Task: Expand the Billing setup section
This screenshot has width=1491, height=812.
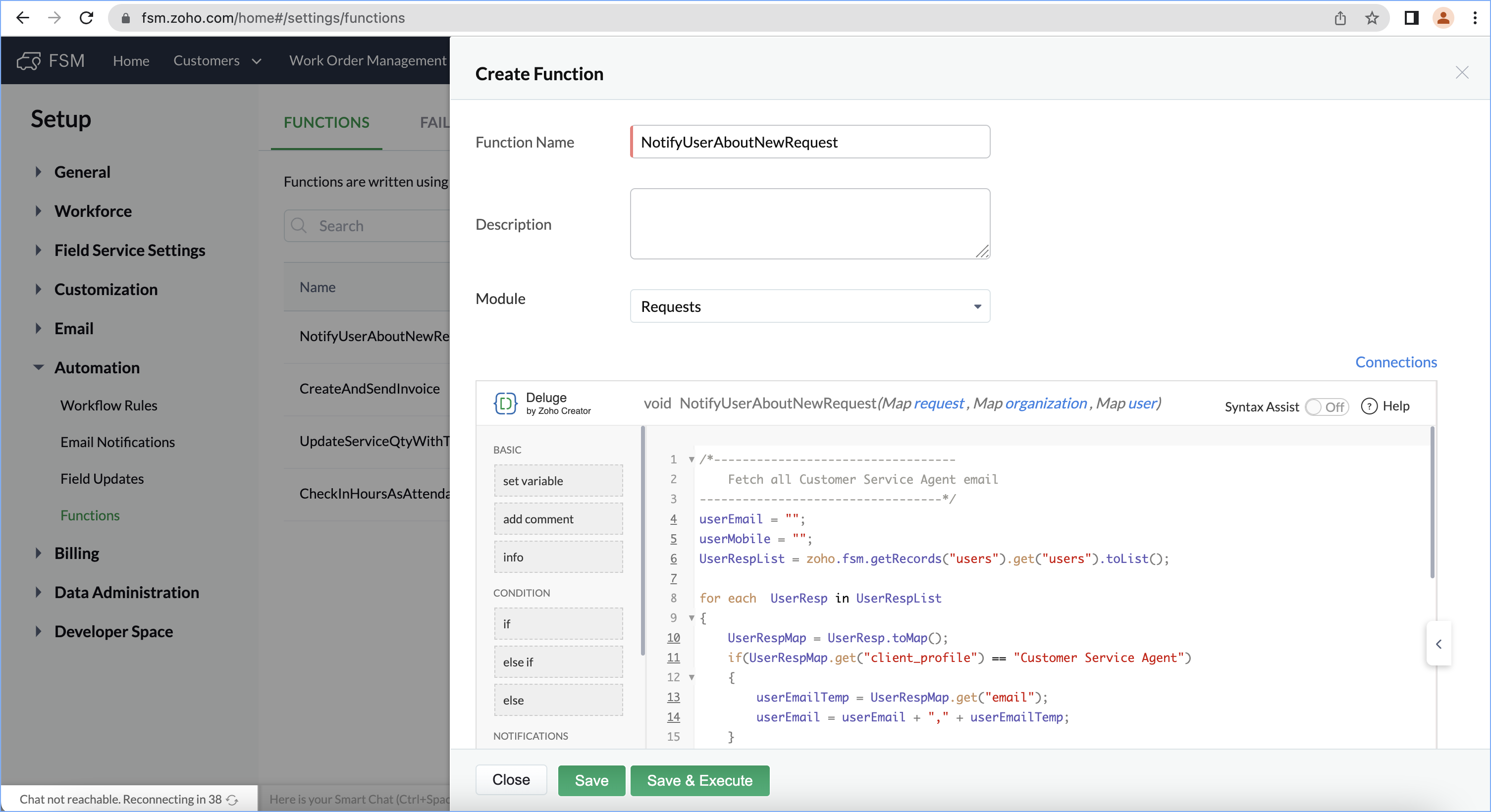Action: click(38, 553)
